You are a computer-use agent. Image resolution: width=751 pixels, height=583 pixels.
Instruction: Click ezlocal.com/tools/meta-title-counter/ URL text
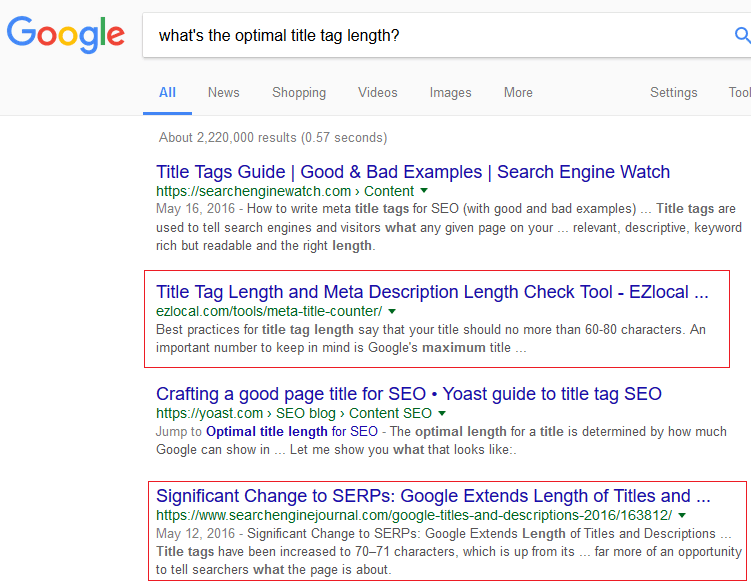[269, 311]
